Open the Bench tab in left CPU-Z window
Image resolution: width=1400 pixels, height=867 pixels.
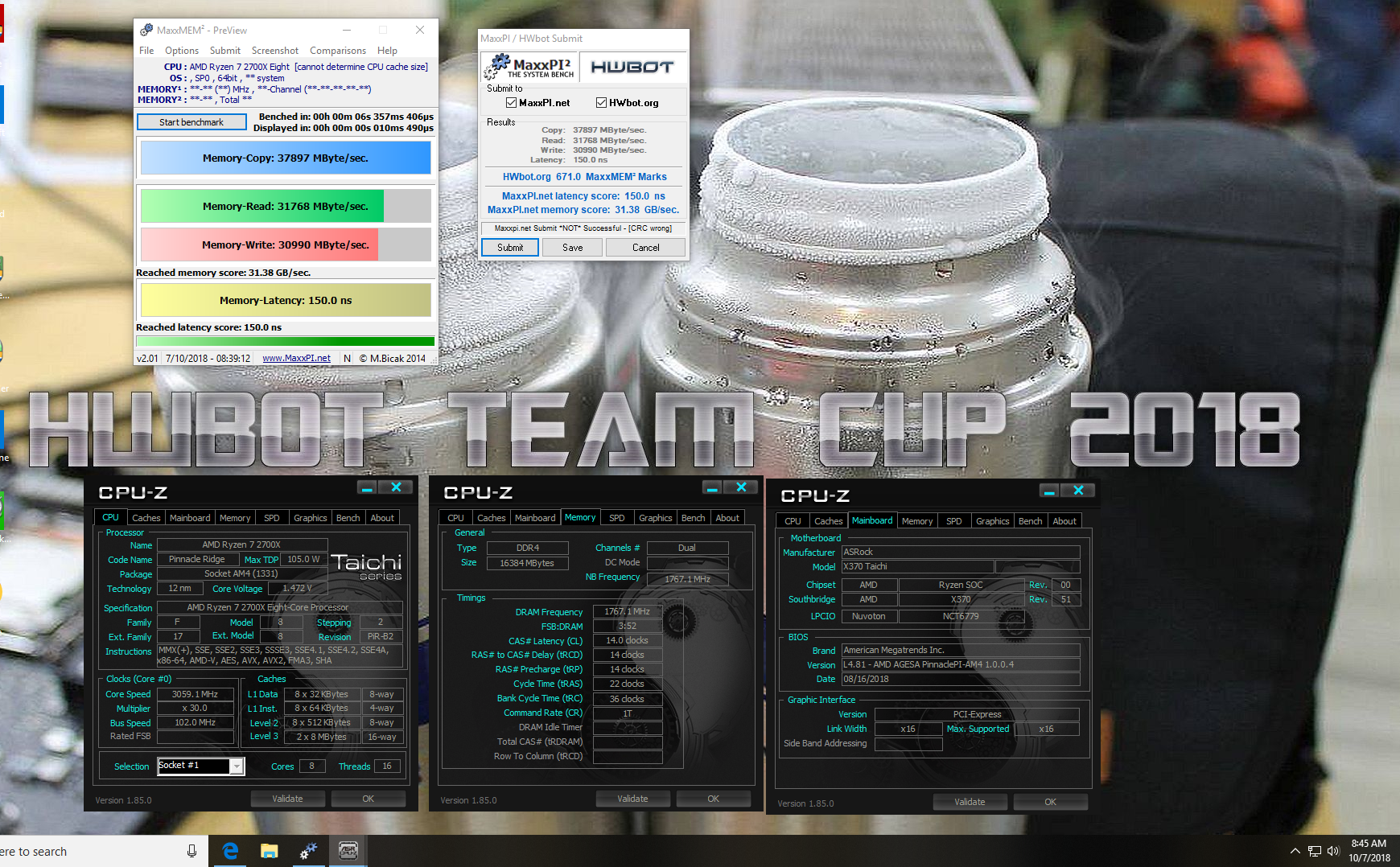(x=348, y=518)
